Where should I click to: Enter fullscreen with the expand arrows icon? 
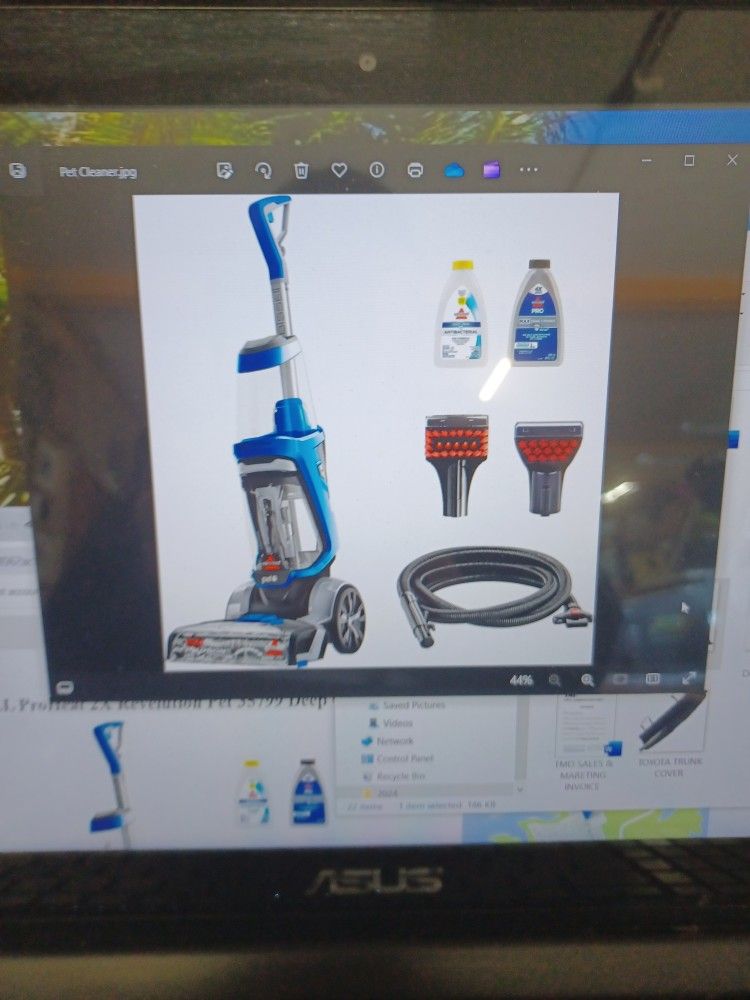click(x=689, y=678)
